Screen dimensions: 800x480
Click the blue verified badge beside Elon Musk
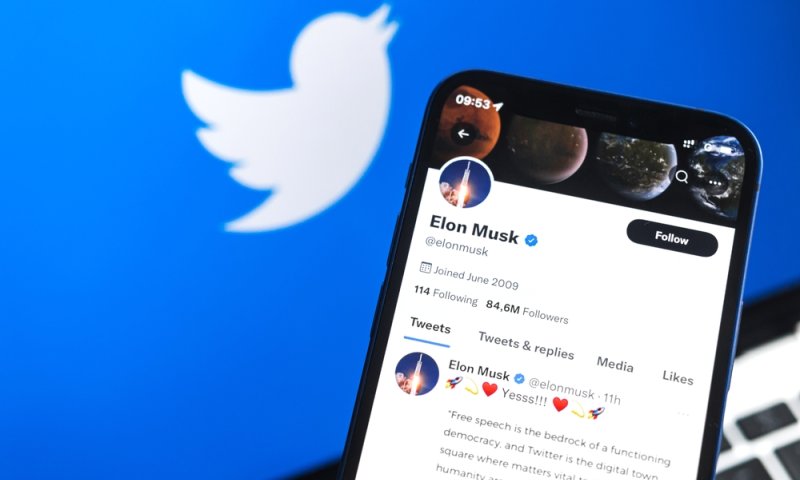coord(531,240)
